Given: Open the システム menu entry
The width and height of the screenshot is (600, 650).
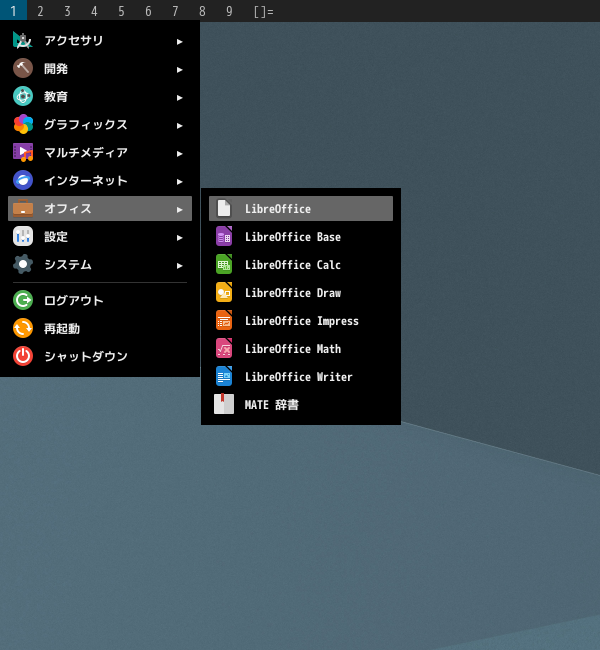Looking at the screenshot, I should coord(100,264).
